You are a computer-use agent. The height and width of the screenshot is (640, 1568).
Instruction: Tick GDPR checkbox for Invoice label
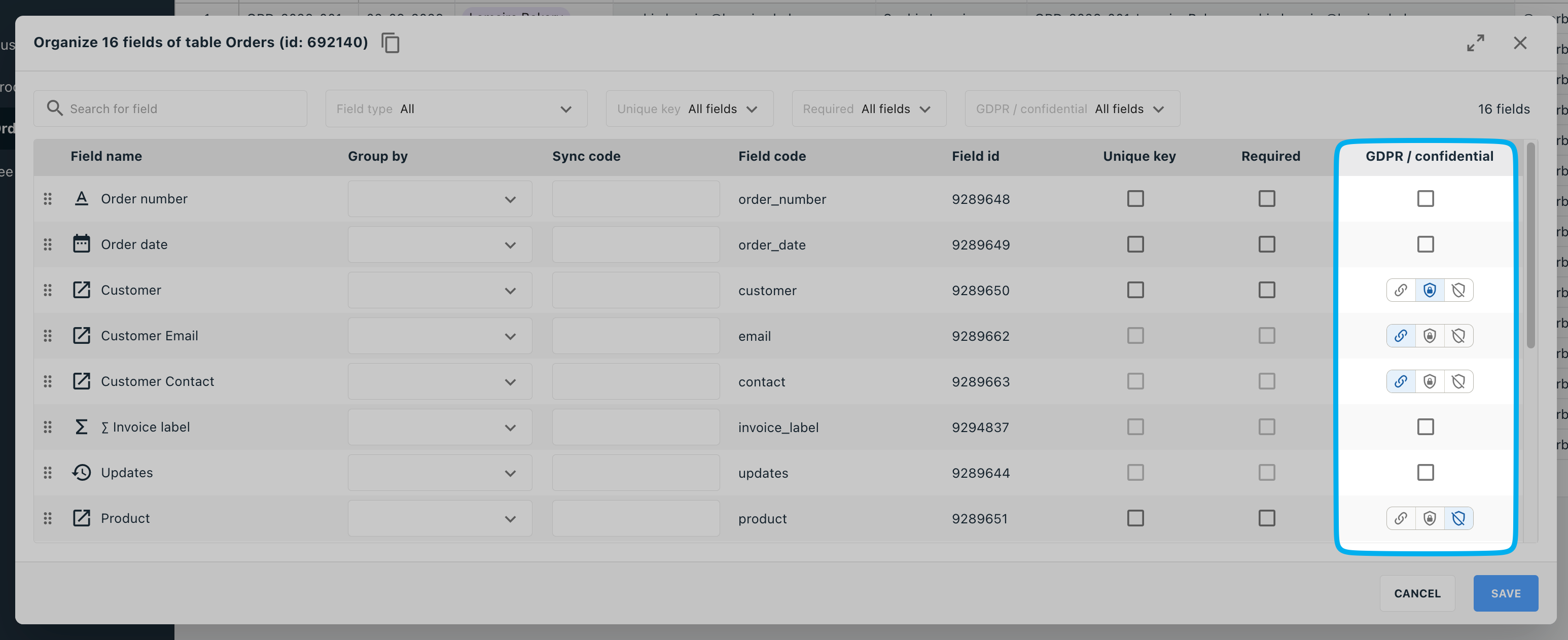[x=1425, y=427]
